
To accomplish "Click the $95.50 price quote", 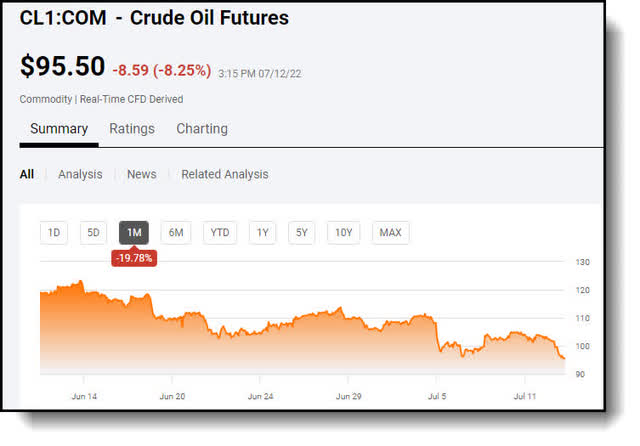I will [62, 67].
